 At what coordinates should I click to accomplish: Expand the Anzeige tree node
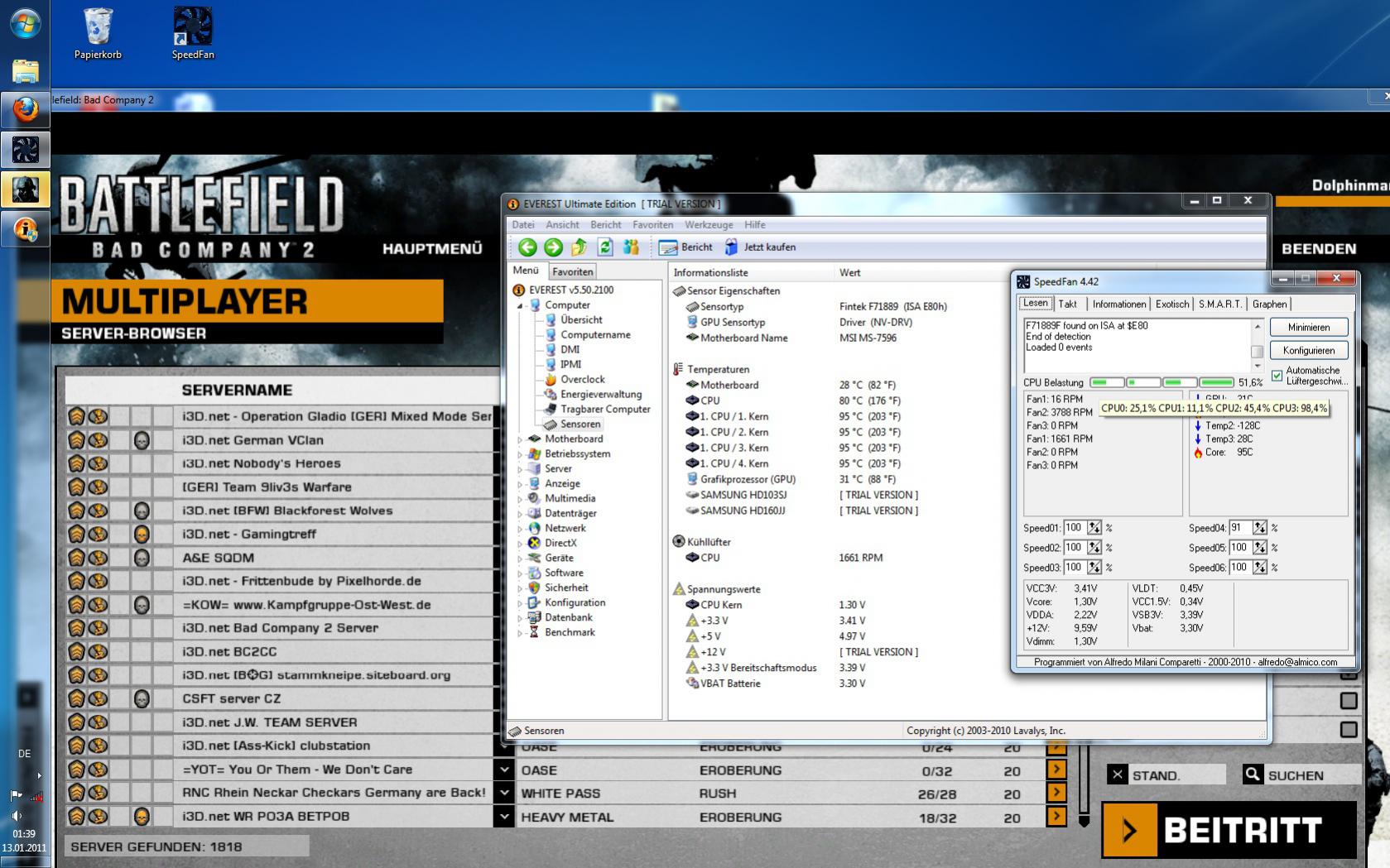click(521, 484)
